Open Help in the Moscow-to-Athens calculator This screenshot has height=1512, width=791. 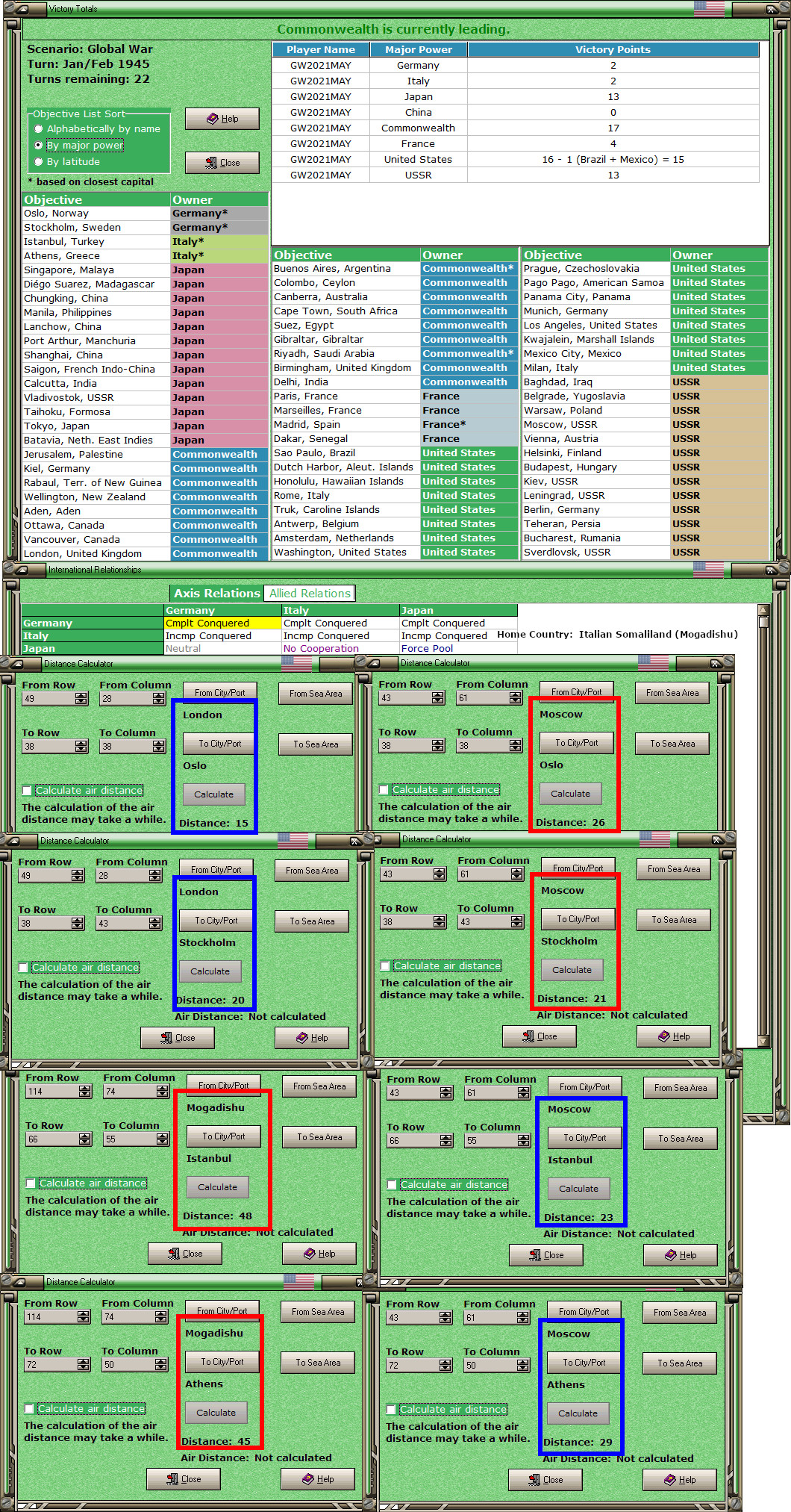680,1480
